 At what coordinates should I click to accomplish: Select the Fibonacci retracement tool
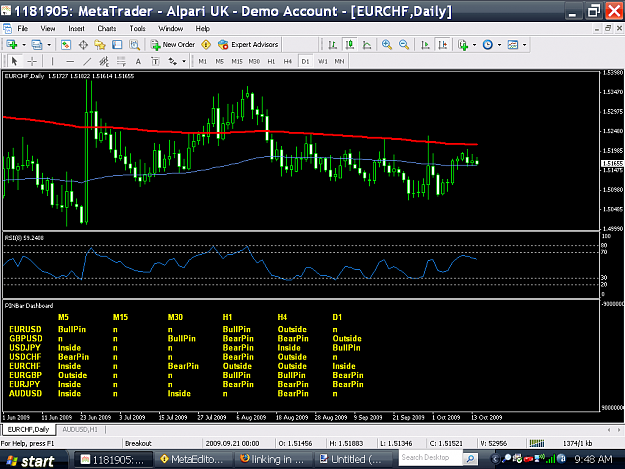point(121,61)
